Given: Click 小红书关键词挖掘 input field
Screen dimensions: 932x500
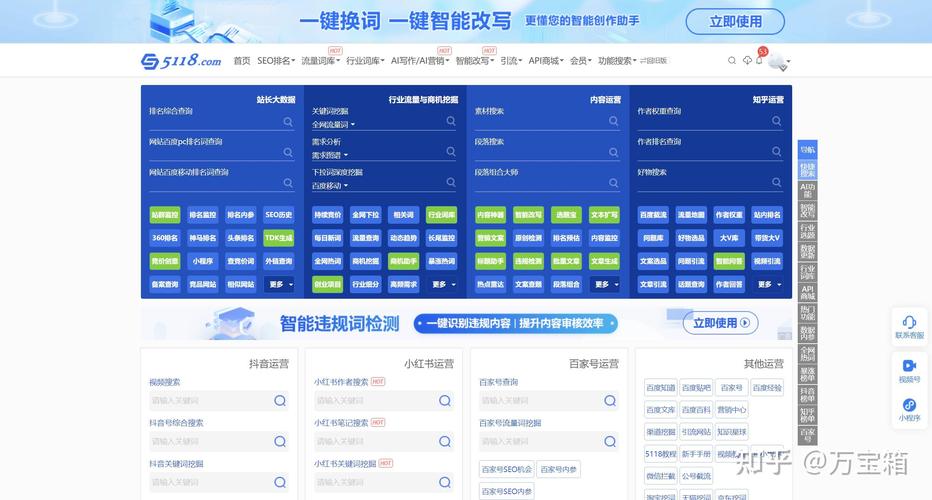Looking at the screenshot, I should [x=384, y=482].
